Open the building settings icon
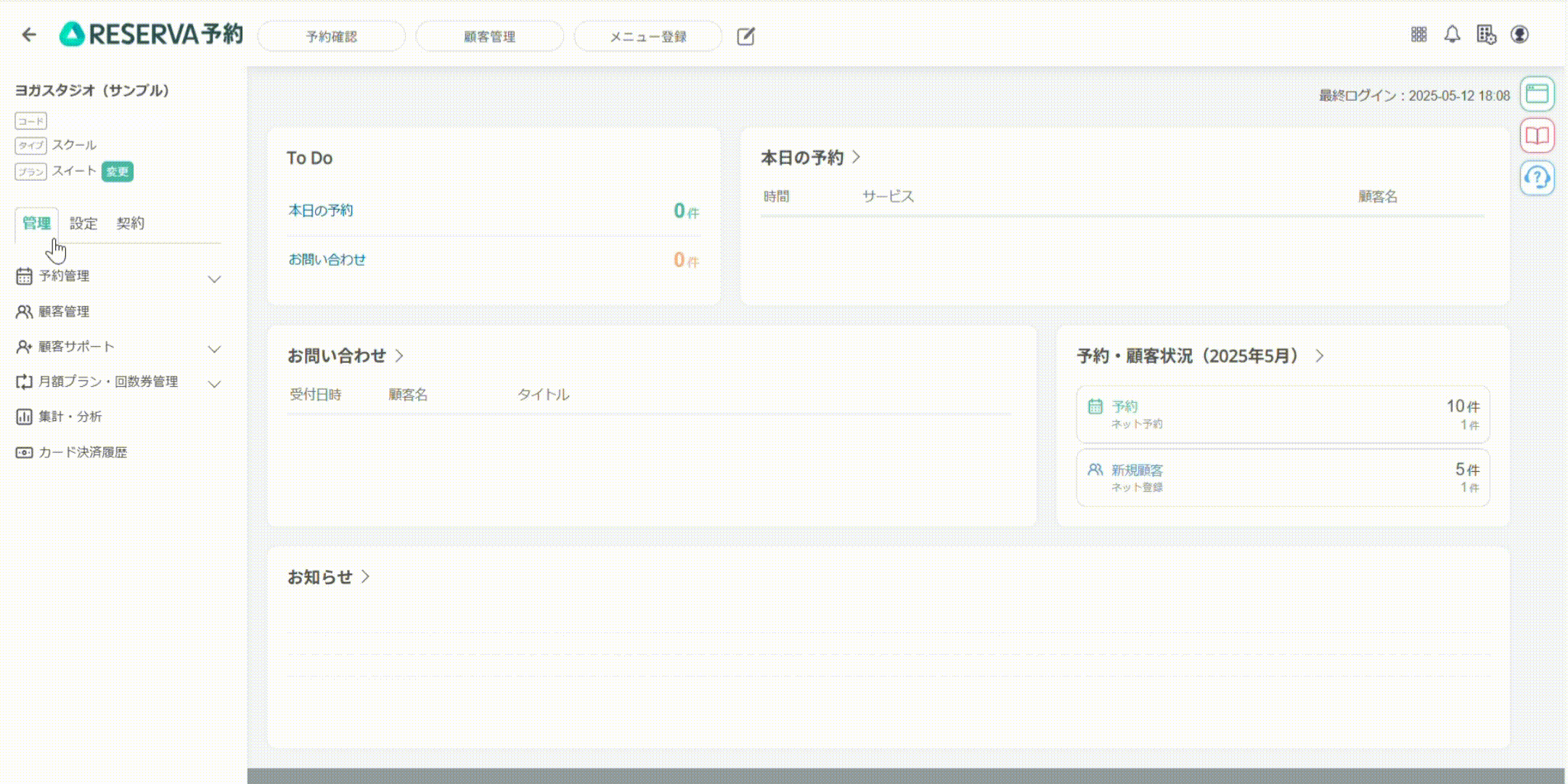 coord(1486,34)
